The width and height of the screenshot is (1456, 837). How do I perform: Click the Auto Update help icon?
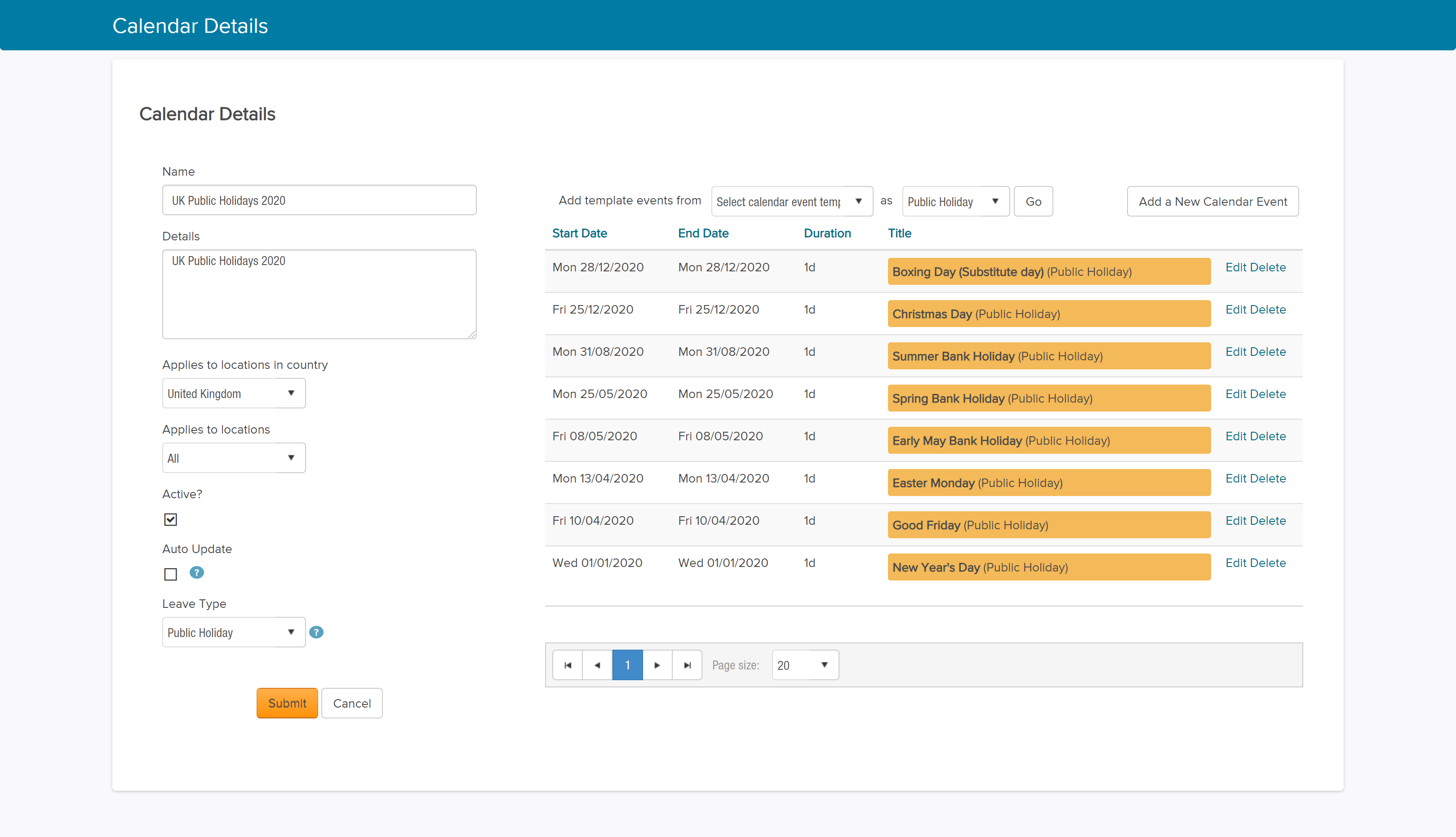196,572
